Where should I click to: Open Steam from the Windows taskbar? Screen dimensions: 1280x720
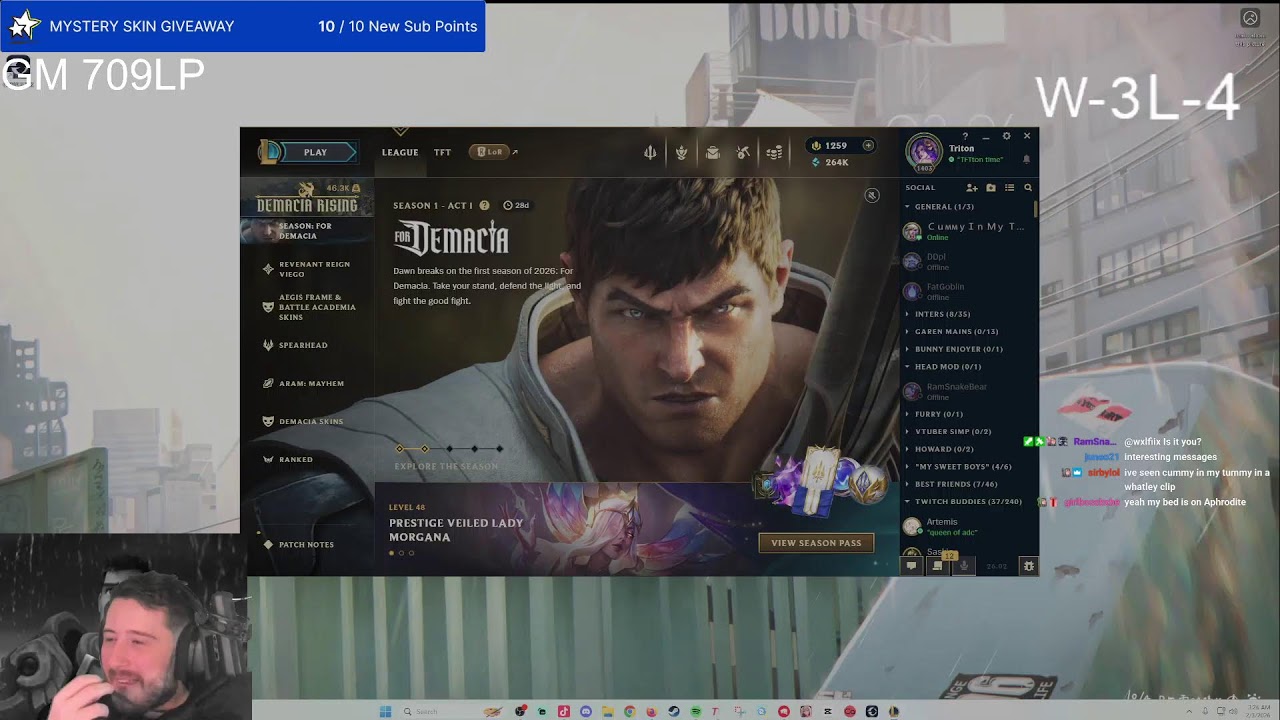(x=674, y=711)
